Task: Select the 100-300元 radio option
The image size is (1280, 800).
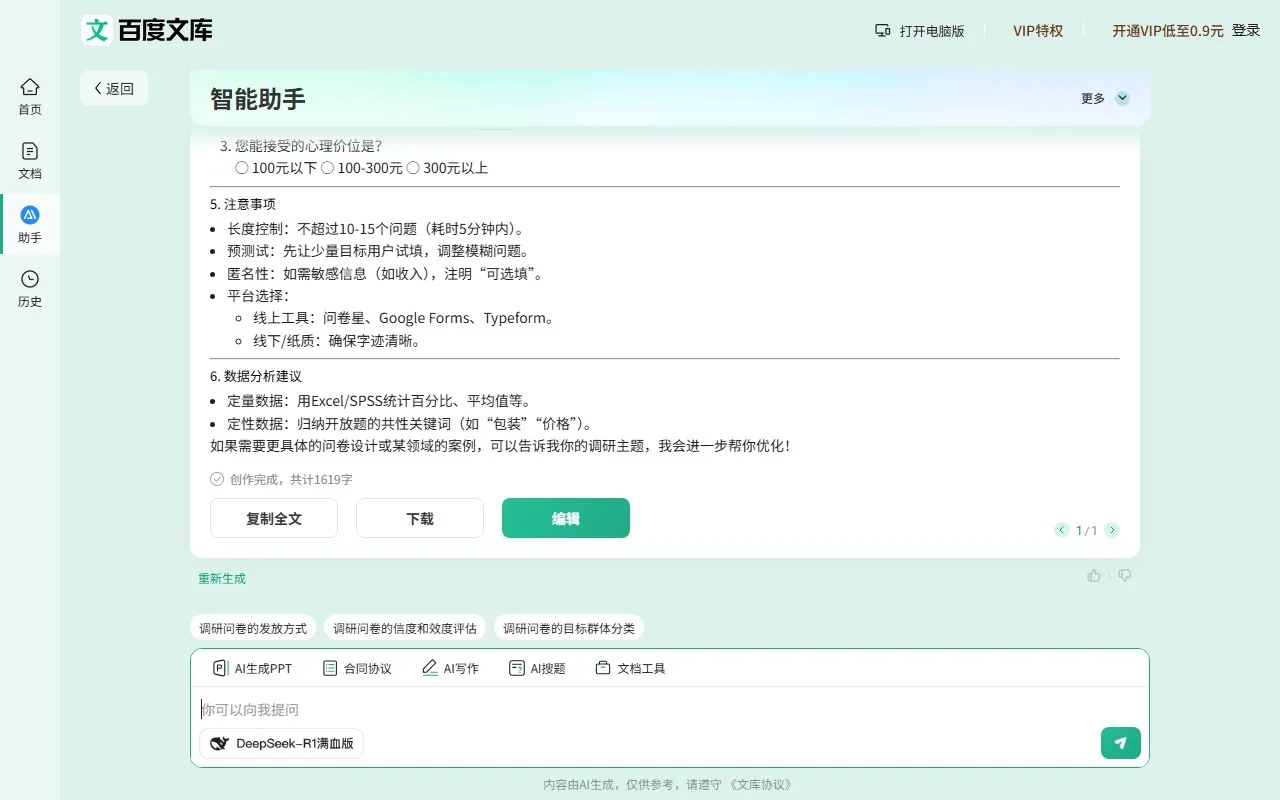Action: (327, 168)
